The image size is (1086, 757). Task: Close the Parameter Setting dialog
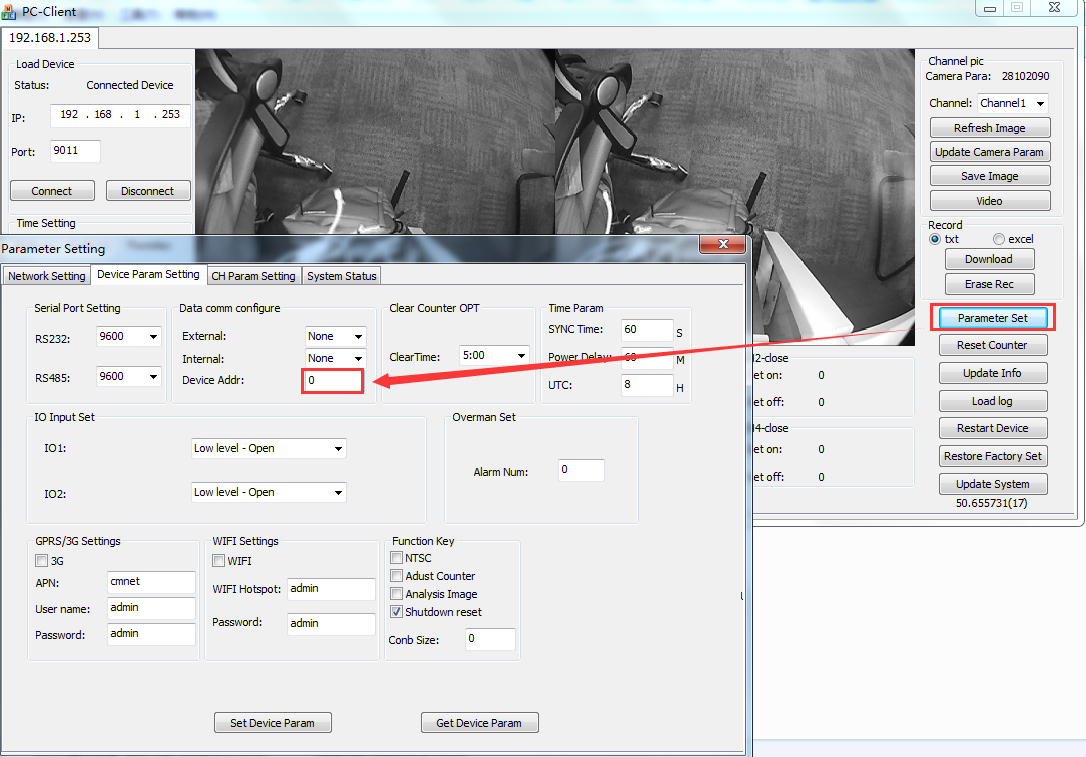click(x=722, y=244)
